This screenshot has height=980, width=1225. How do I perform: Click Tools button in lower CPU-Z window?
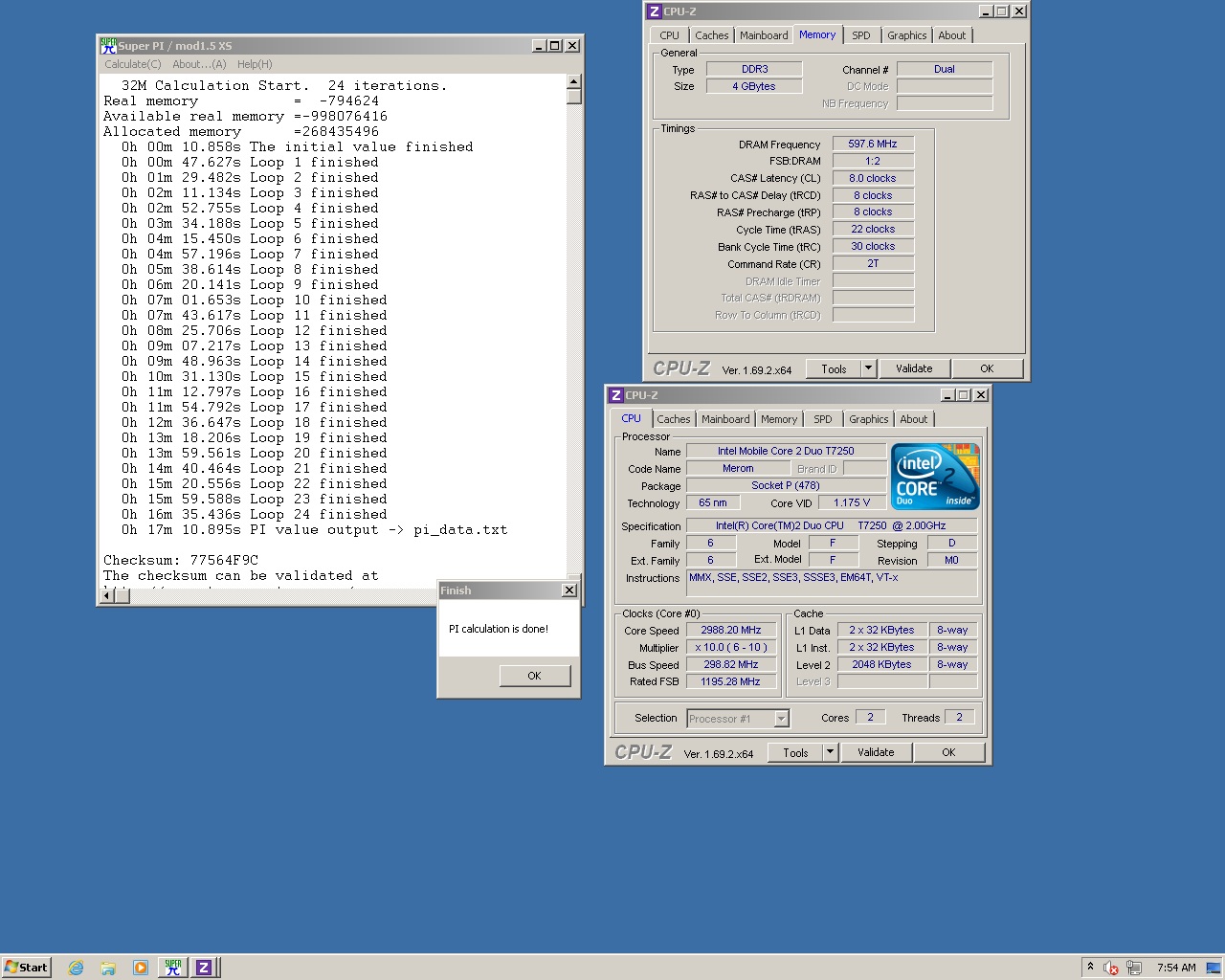coord(795,753)
